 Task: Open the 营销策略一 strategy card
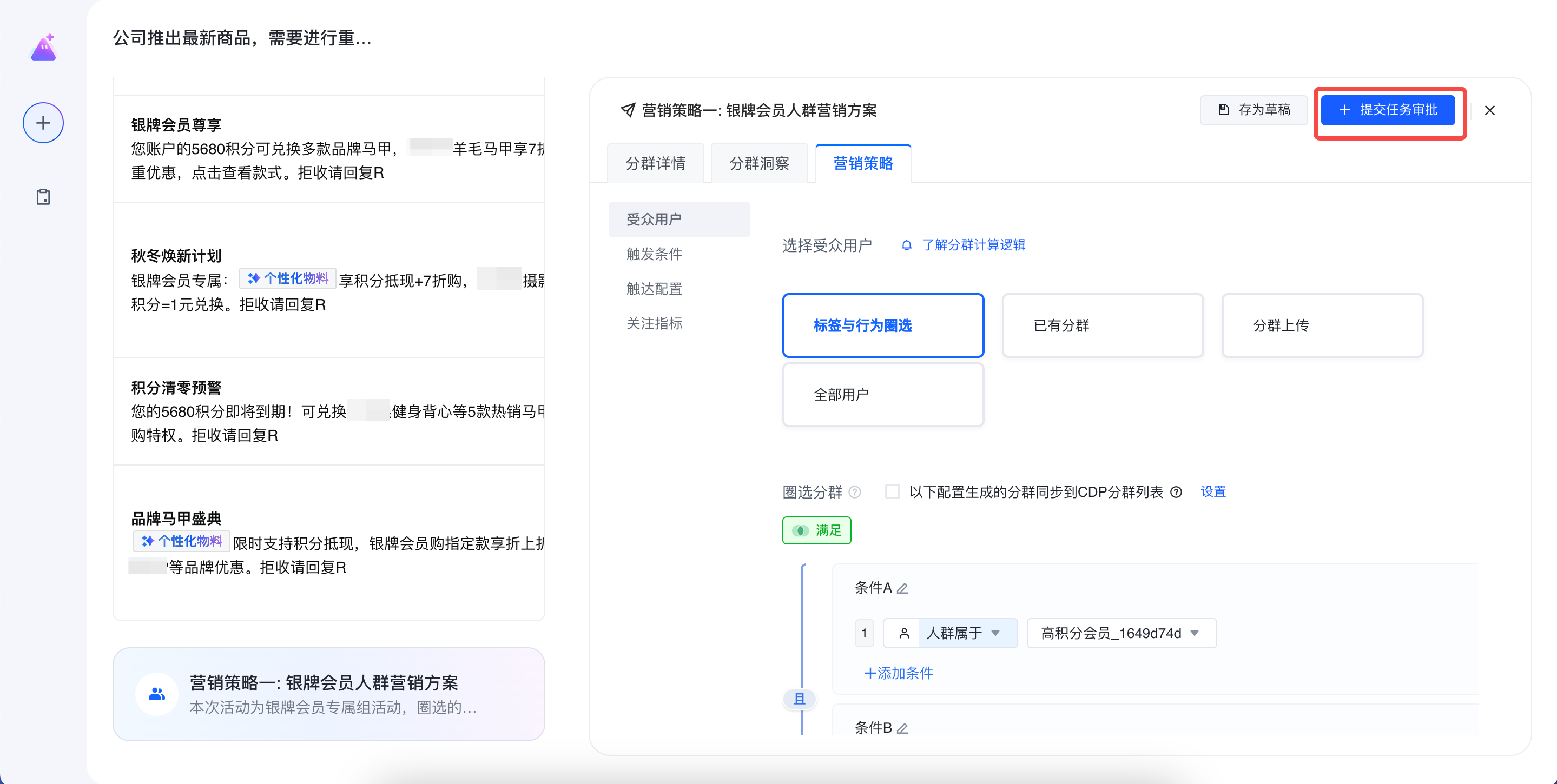pyautogui.click(x=329, y=694)
